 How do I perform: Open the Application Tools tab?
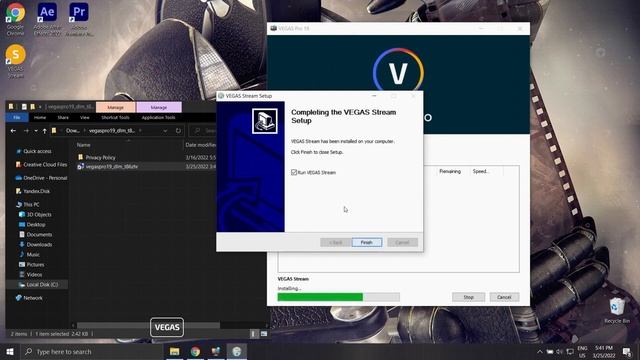(x=158, y=118)
